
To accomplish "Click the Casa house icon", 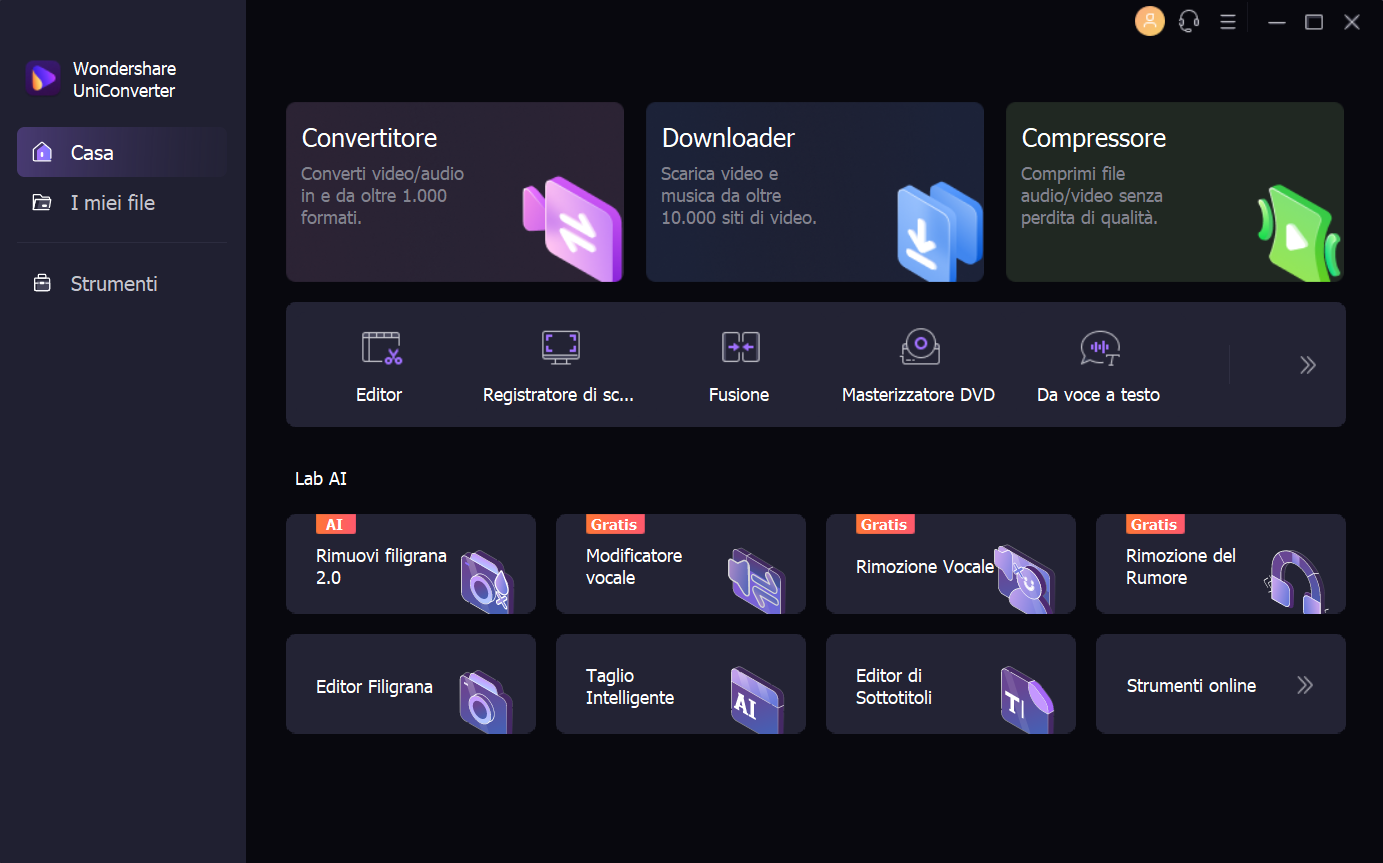I will click(42, 152).
